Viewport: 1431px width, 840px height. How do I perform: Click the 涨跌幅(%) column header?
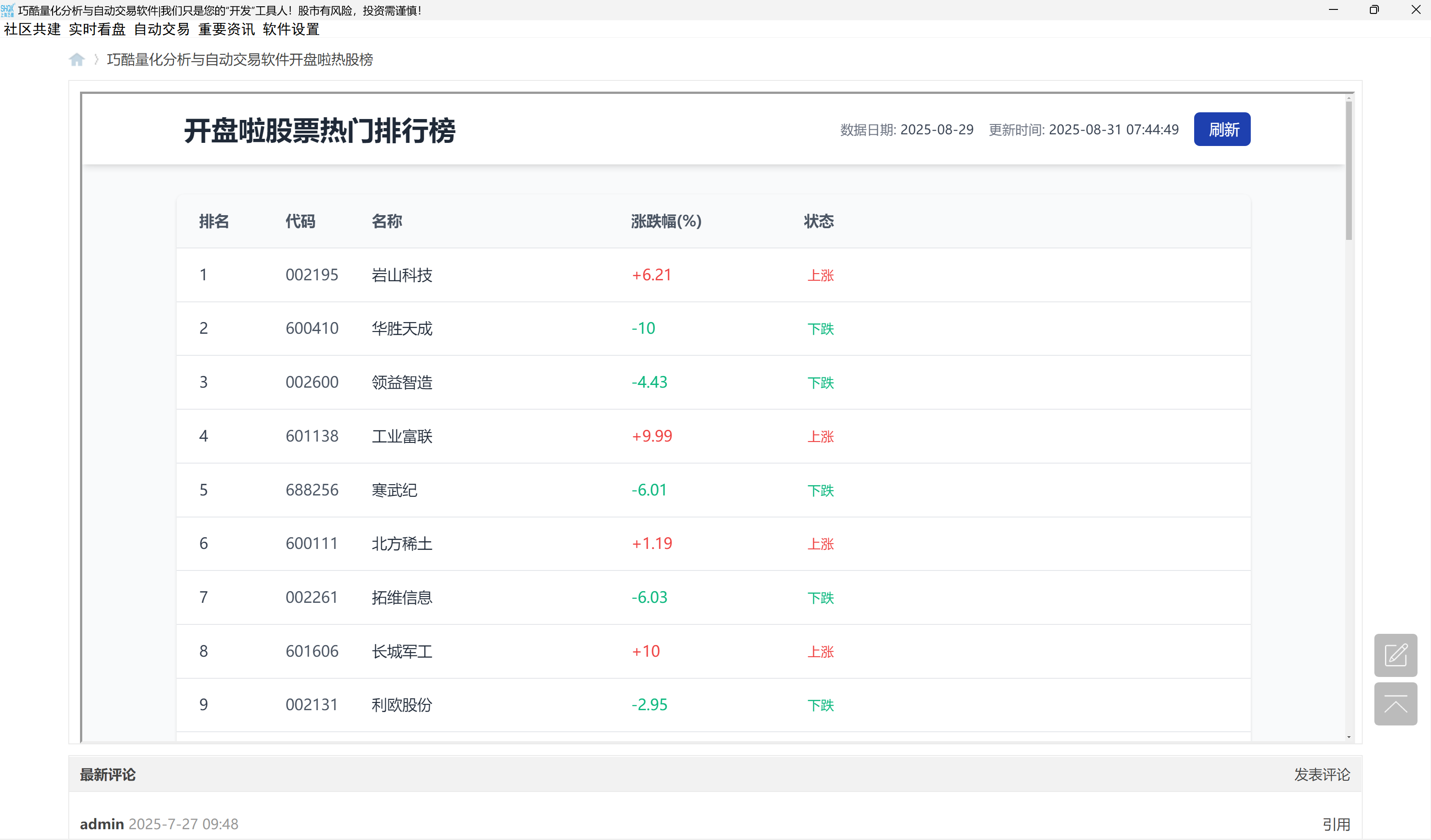[666, 221]
